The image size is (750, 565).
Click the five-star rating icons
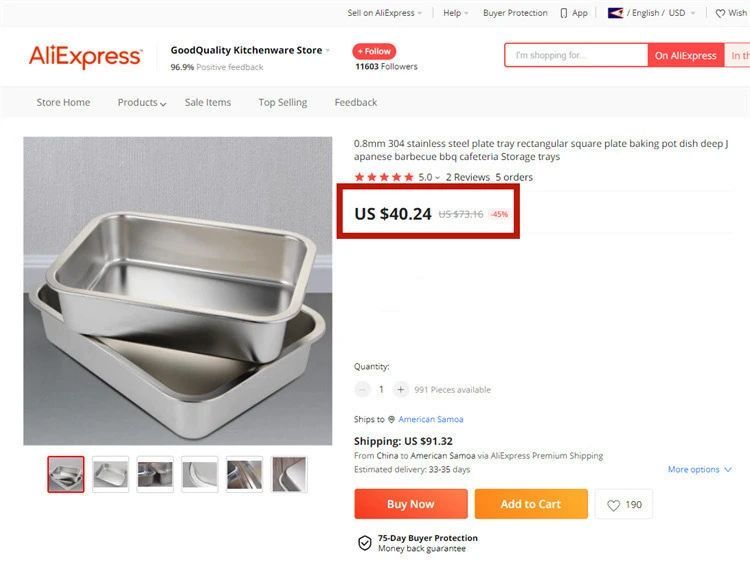coord(383,177)
